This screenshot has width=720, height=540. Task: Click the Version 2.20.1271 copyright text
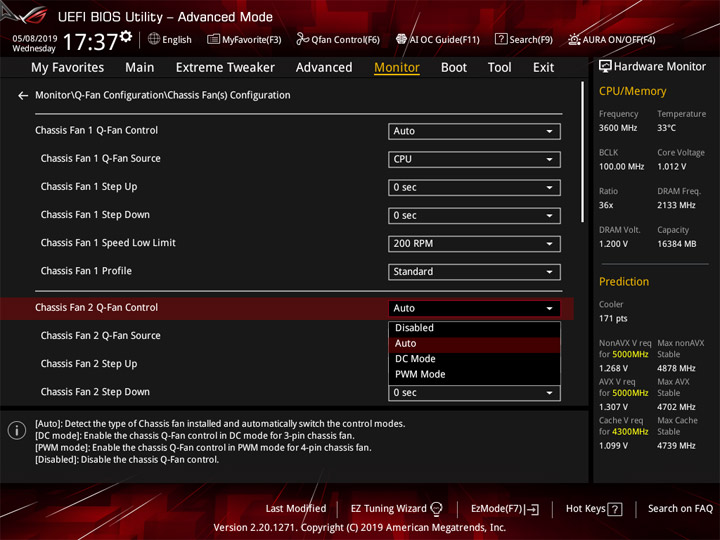(360, 528)
